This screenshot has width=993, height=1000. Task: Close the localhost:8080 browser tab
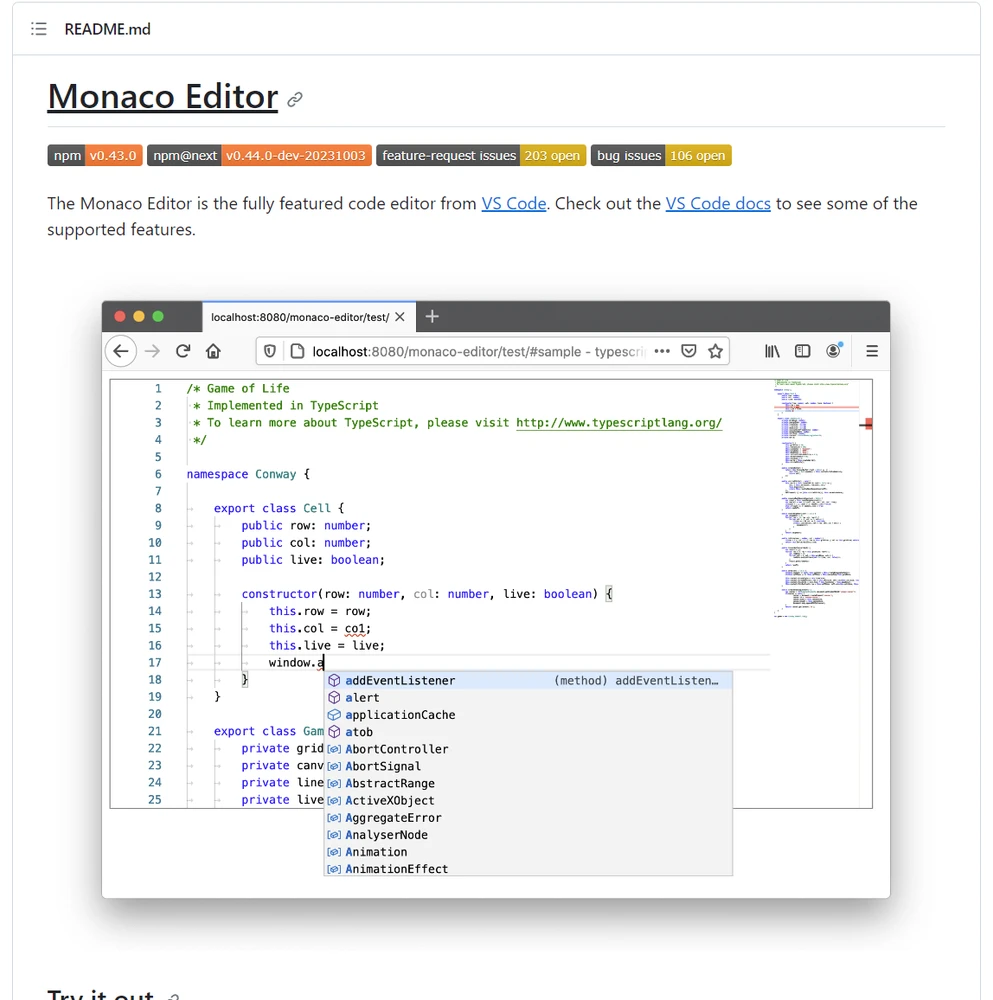pos(400,317)
